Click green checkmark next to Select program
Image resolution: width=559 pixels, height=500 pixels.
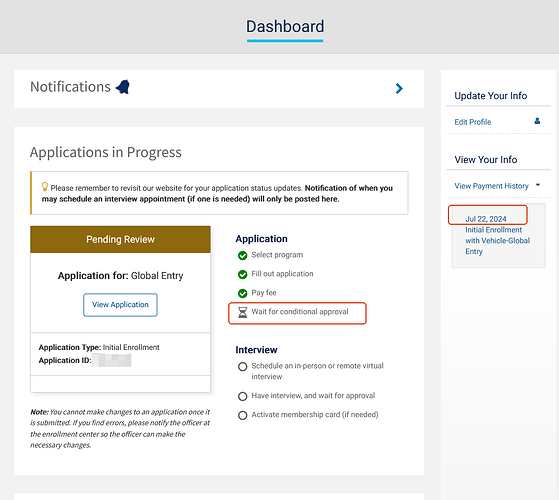point(242,256)
